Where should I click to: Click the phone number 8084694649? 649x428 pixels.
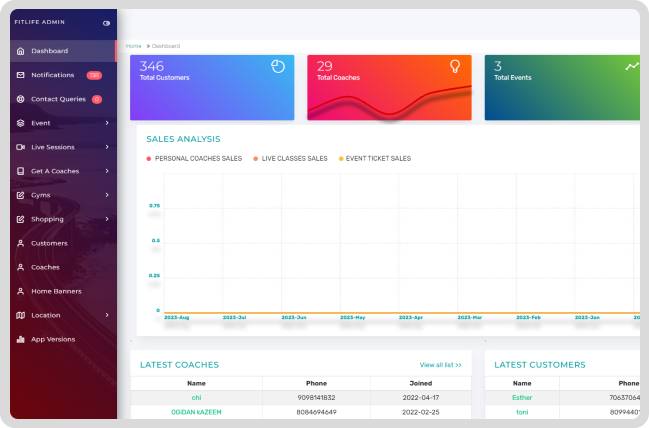point(316,412)
